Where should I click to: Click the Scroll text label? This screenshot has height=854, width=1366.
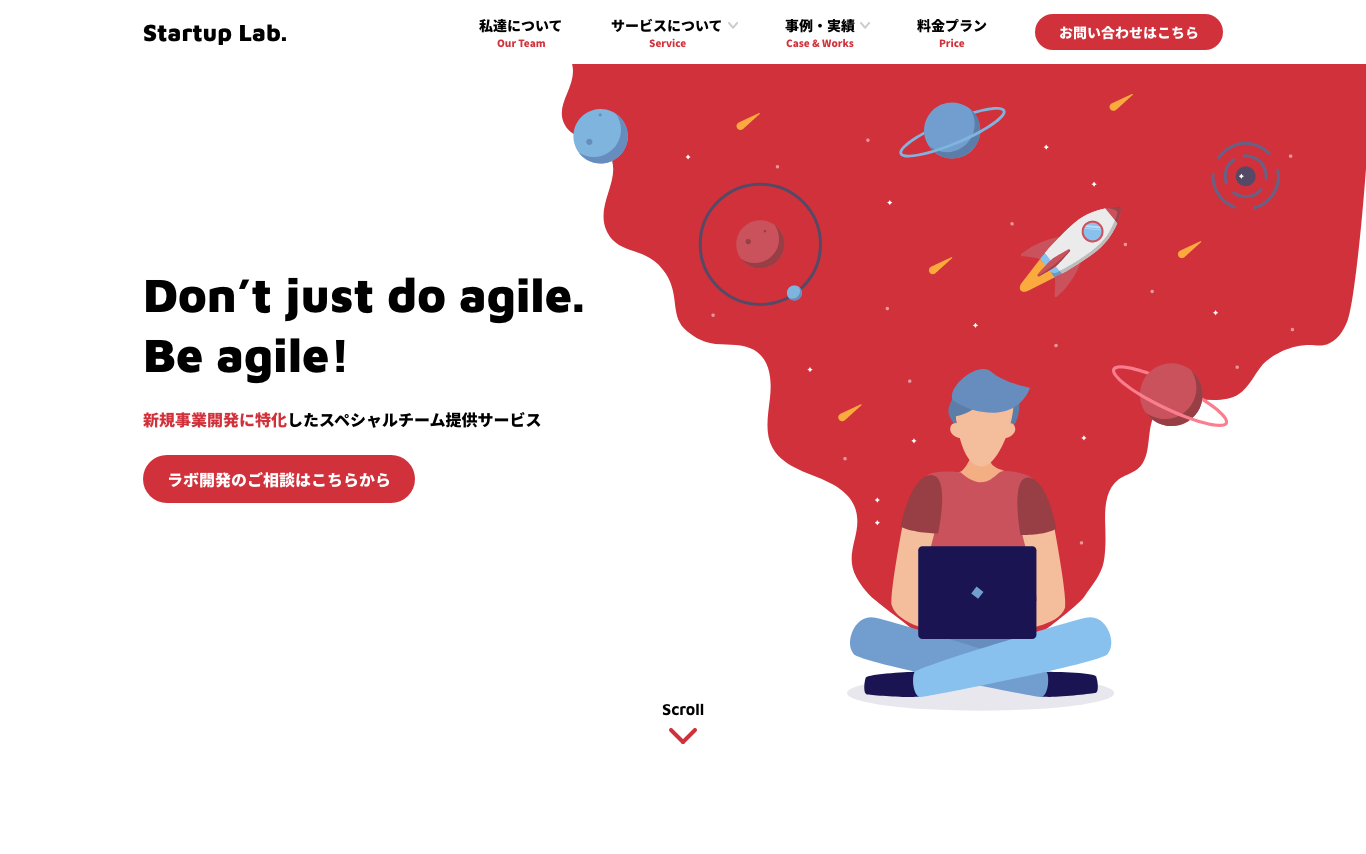[x=683, y=710]
